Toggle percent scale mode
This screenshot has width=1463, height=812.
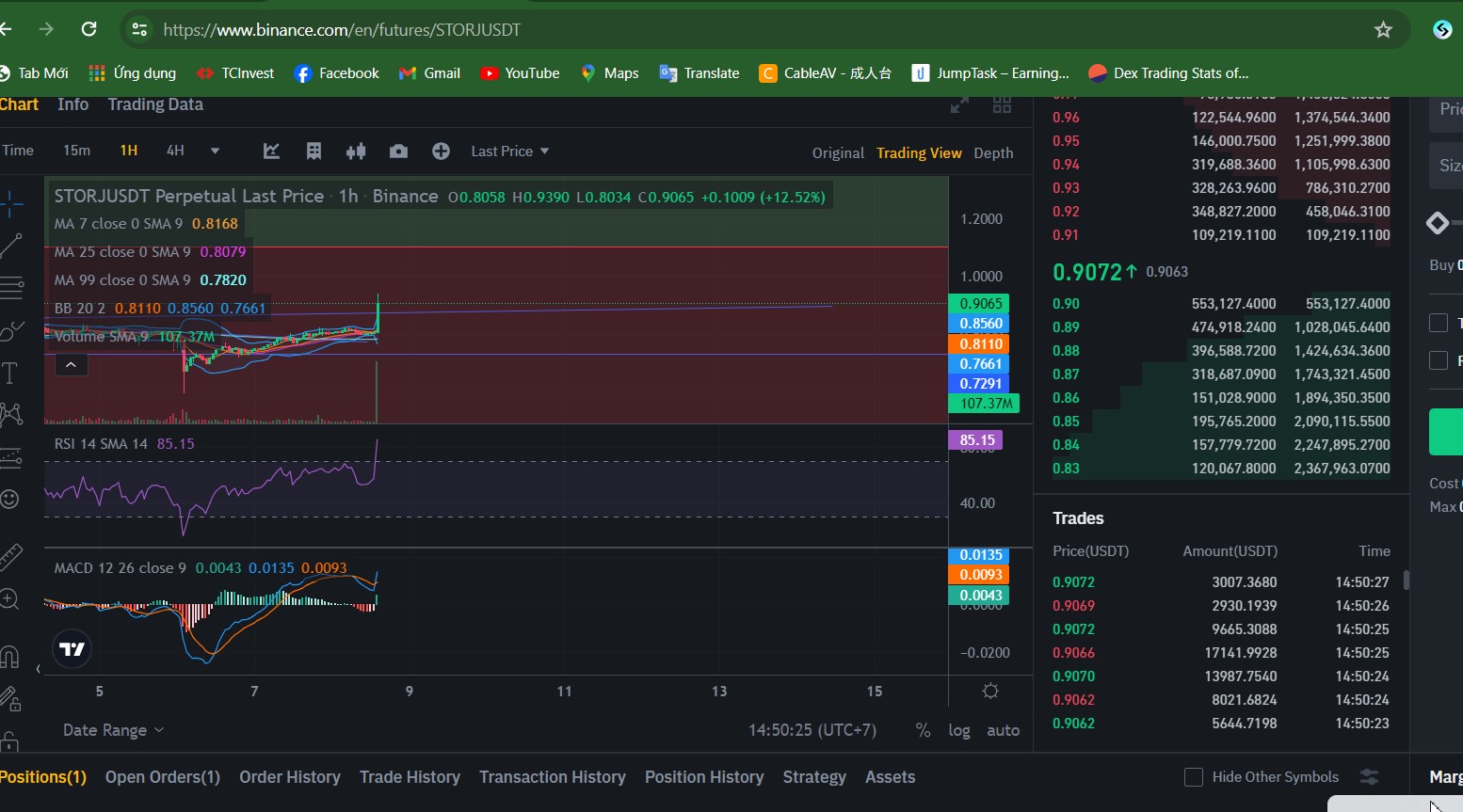[x=923, y=730]
